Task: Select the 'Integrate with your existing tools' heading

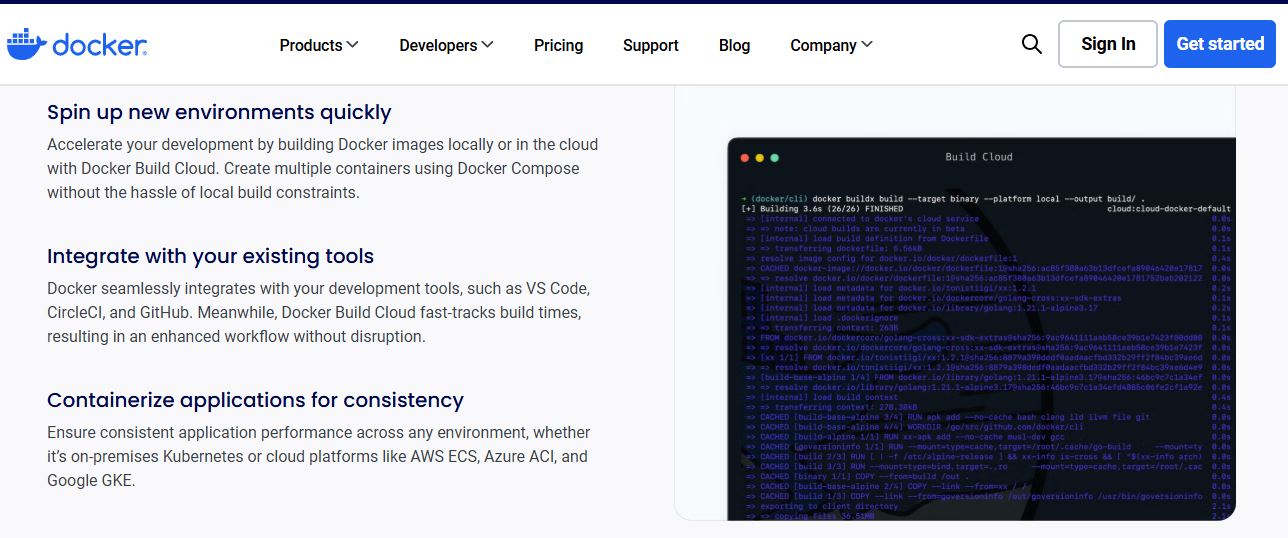Action: coord(210,256)
